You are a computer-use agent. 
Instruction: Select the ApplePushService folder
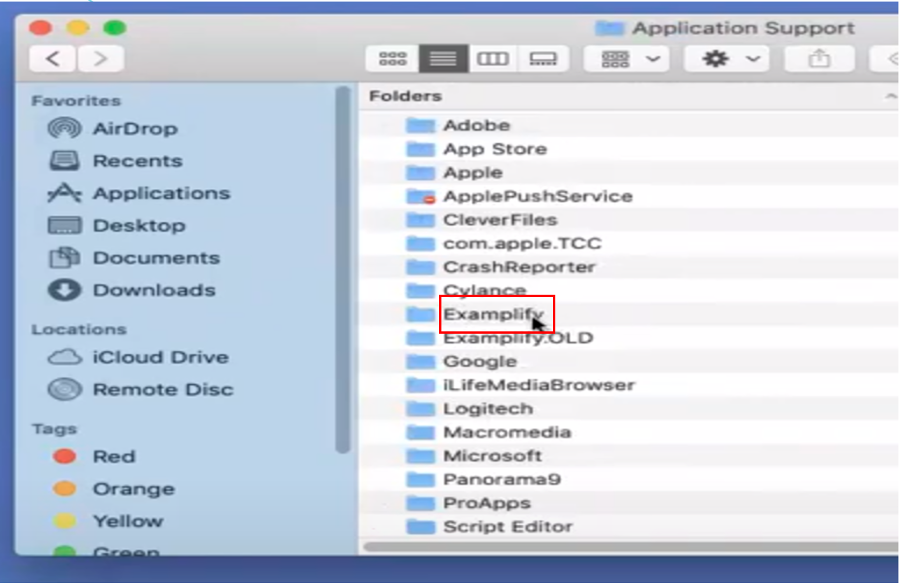(519, 196)
